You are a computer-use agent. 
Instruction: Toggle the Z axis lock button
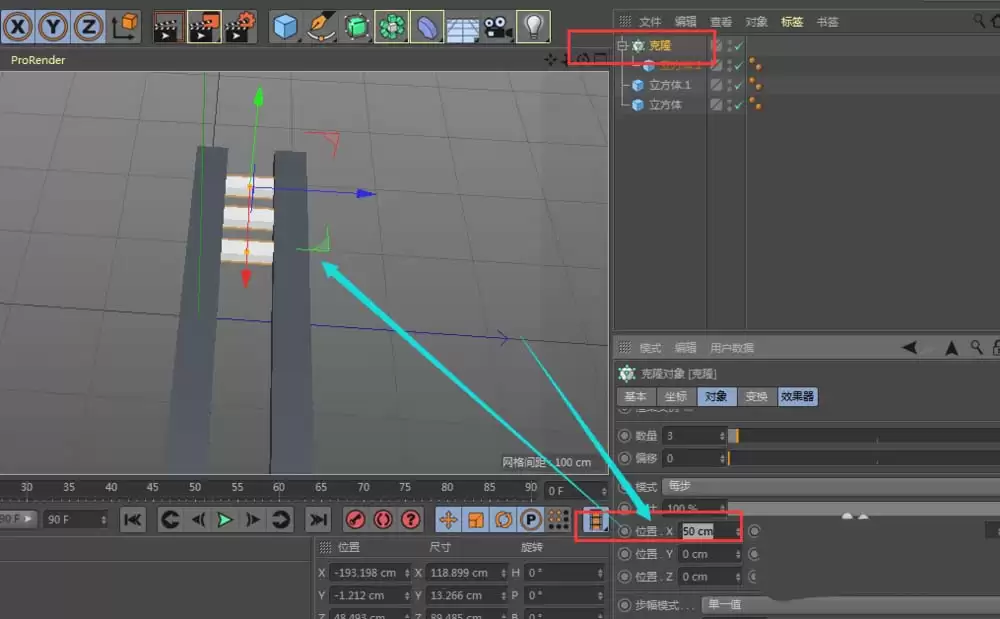coord(87,26)
